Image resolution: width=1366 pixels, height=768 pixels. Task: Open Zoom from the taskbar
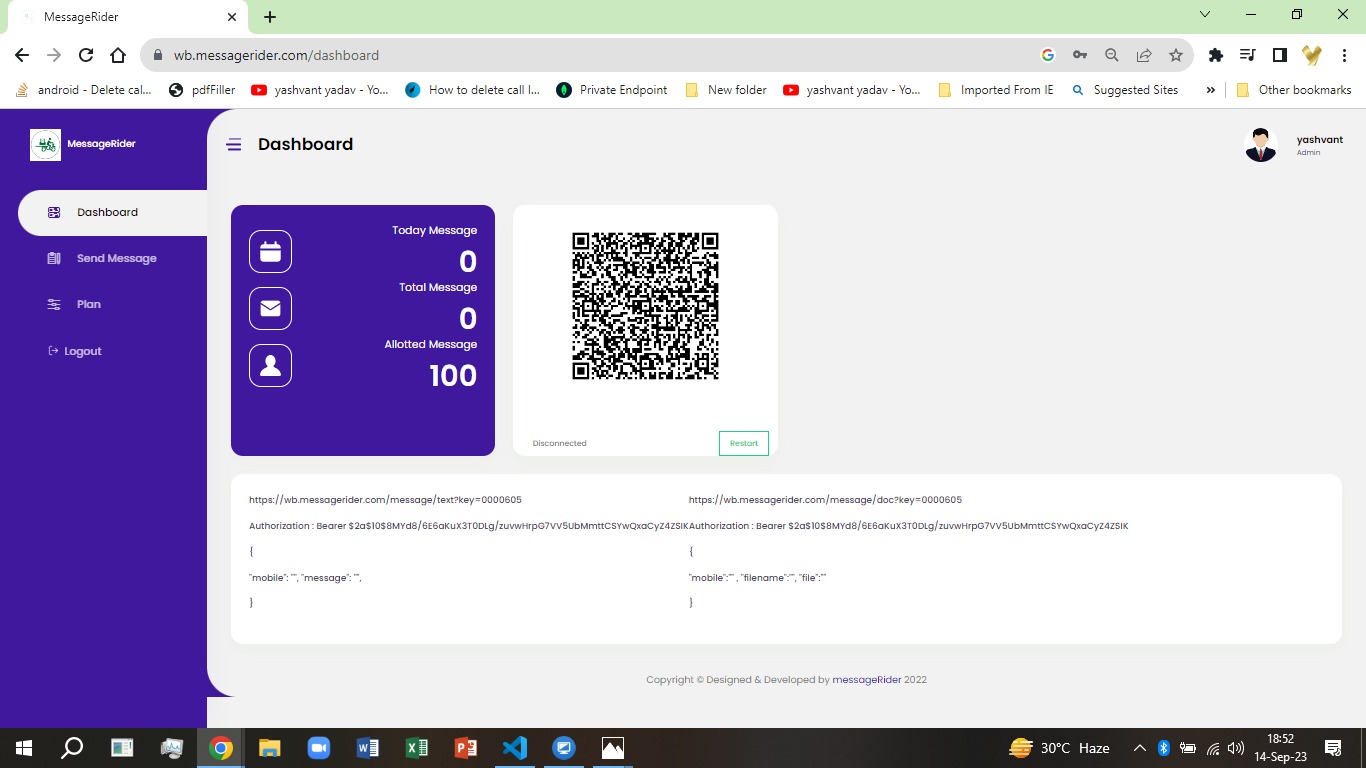(319, 748)
